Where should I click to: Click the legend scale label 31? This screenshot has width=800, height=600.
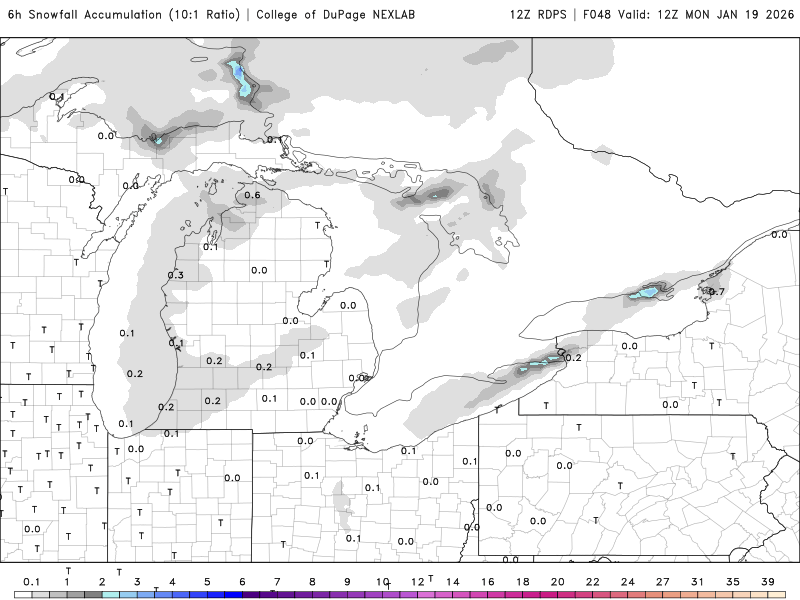[697, 582]
